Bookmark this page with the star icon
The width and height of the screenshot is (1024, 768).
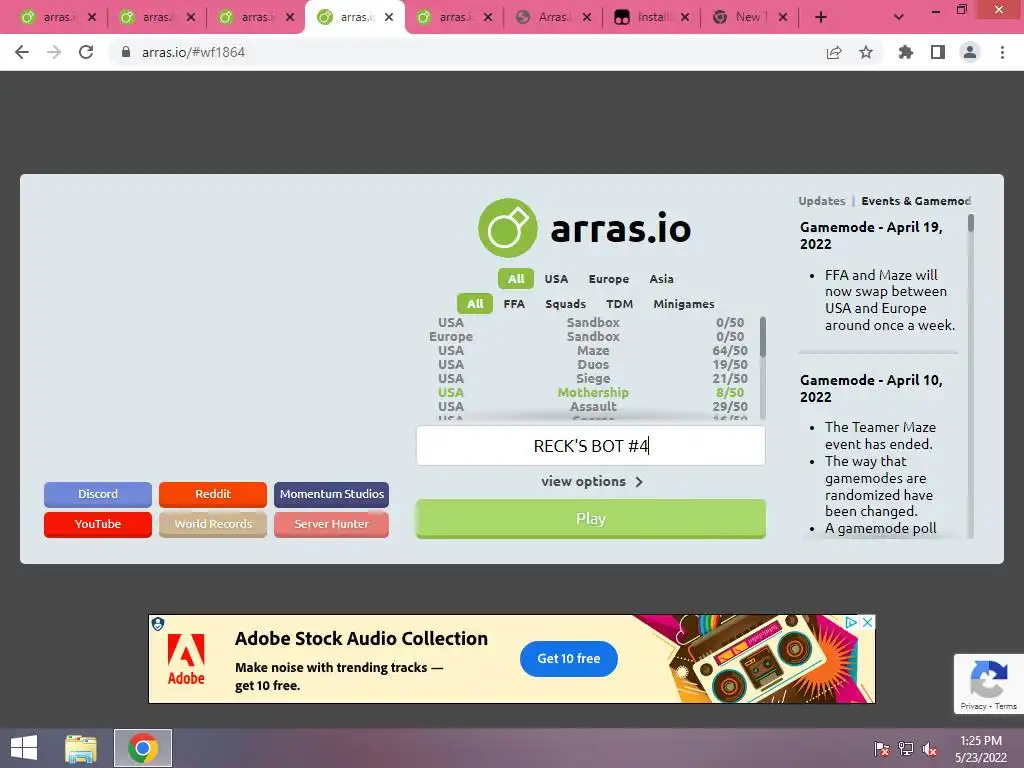pyautogui.click(x=866, y=52)
